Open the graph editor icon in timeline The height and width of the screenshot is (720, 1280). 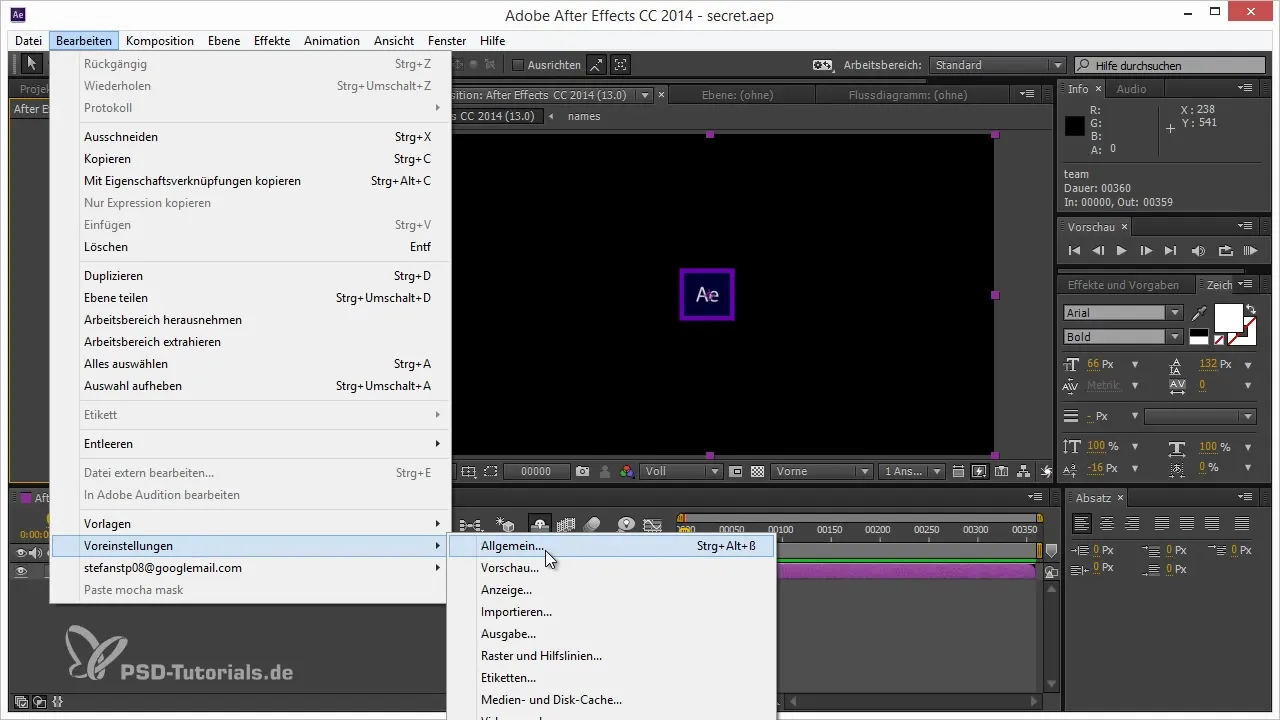(653, 524)
